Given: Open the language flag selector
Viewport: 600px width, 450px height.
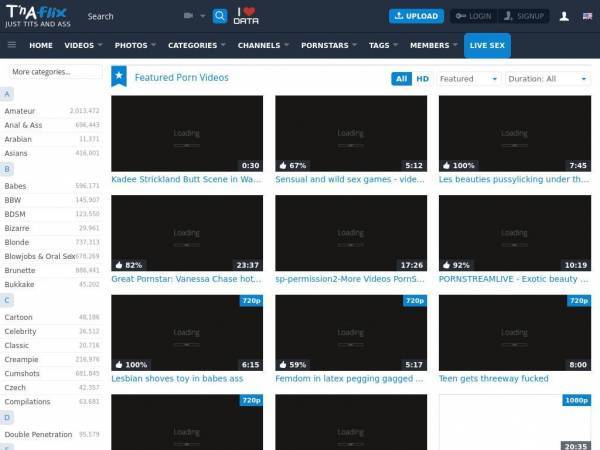Looking at the screenshot, I should [x=587, y=16].
